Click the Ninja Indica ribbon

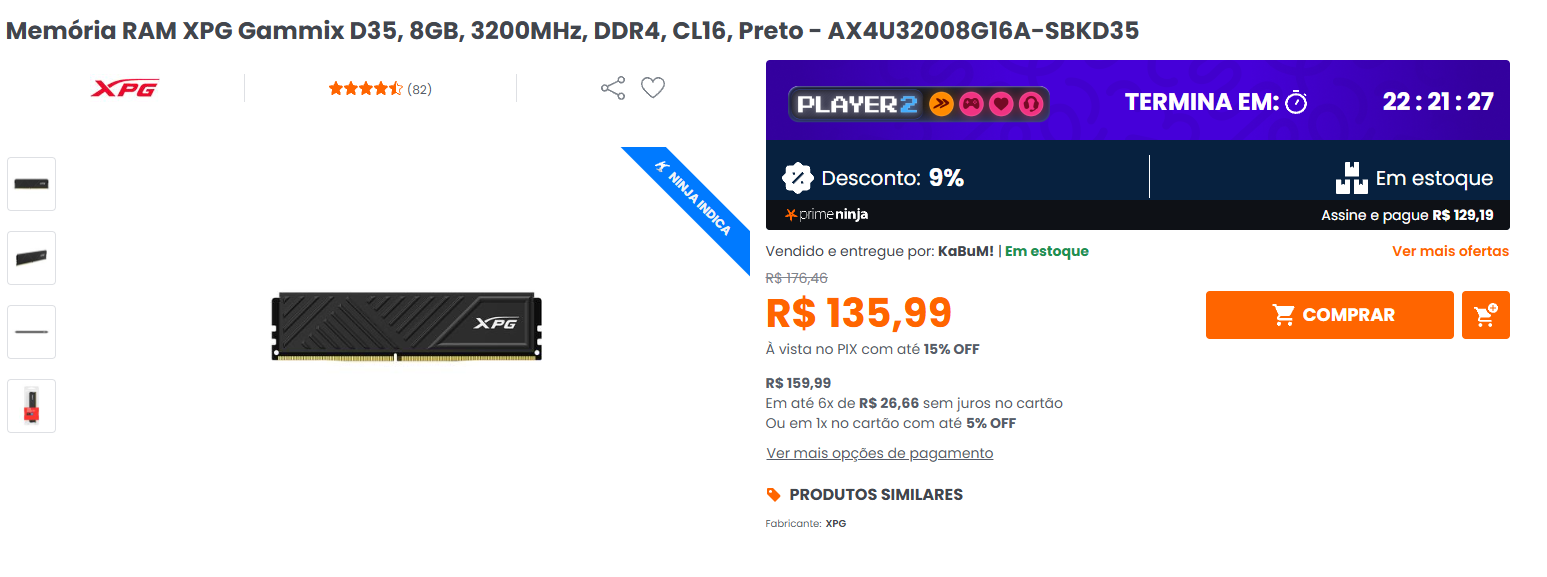692,204
